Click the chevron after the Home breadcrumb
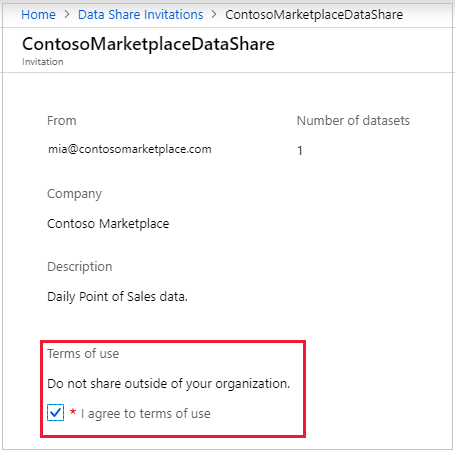 pyautogui.click(x=67, y=15)
